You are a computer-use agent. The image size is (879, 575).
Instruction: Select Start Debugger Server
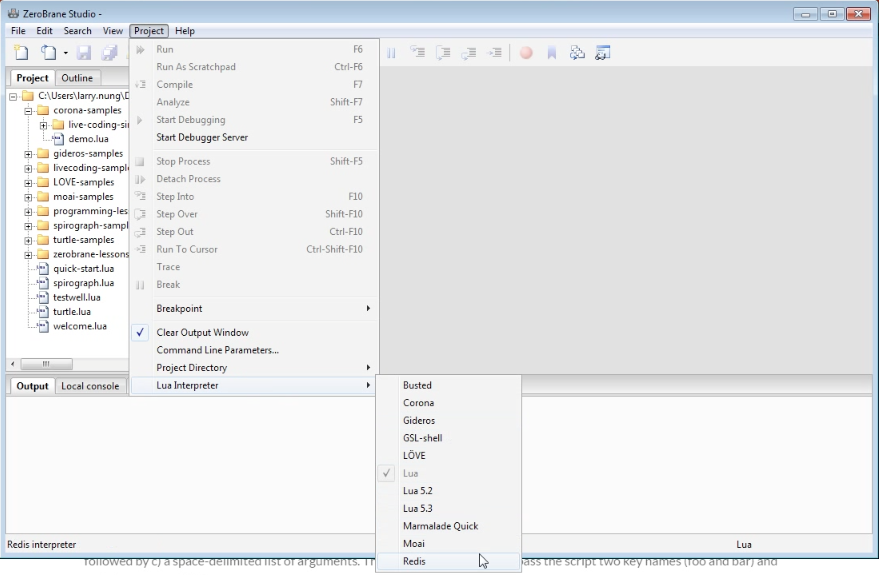(x=254, y=137)
